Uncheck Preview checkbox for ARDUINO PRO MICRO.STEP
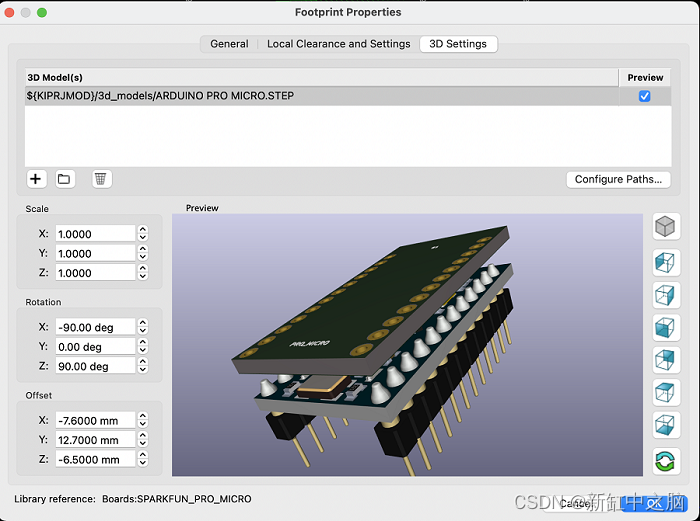Viewport: 700px width, 521px height. [x=644, y=96]
